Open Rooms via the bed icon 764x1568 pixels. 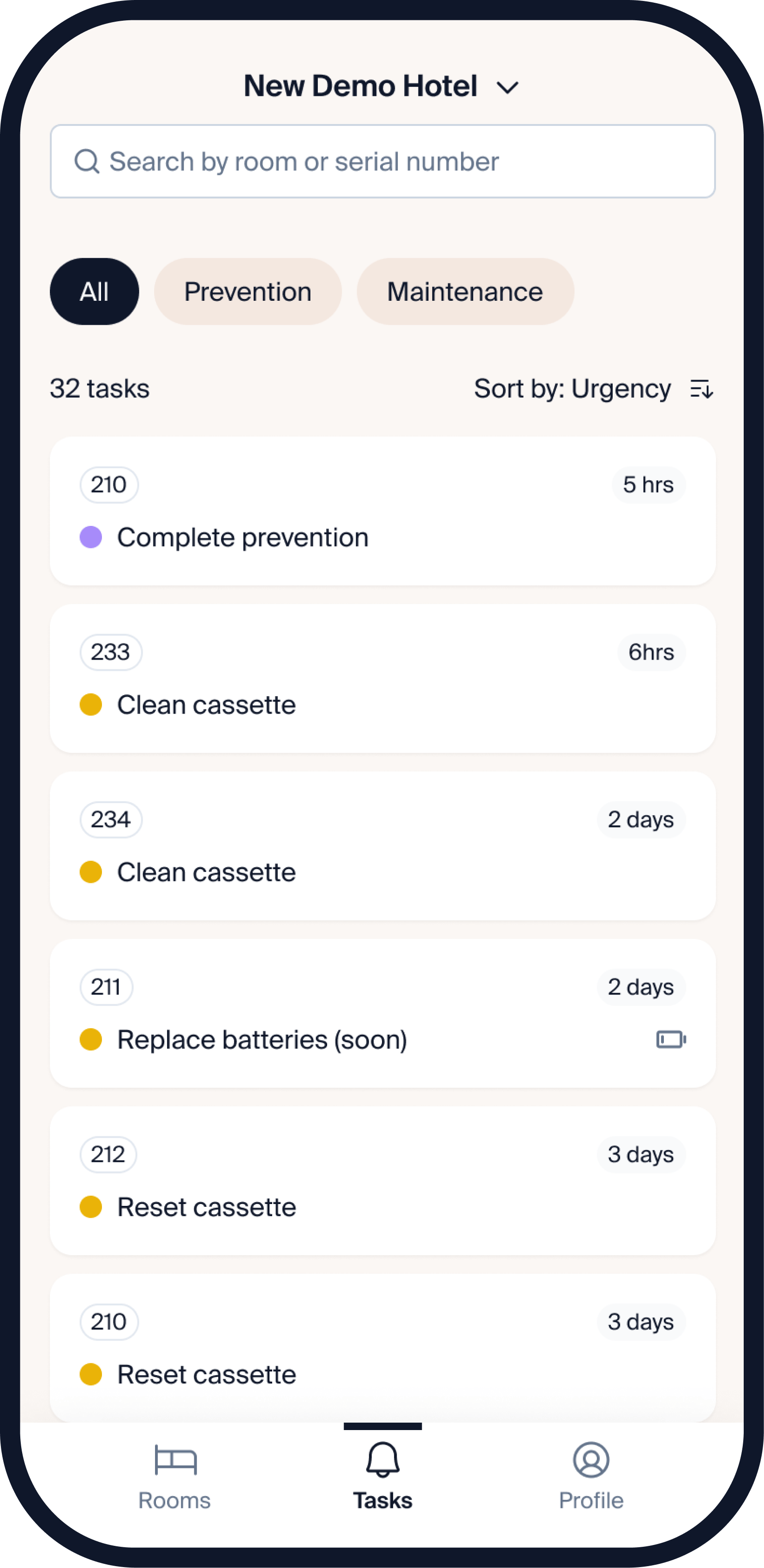click(x=175, y=1460)
